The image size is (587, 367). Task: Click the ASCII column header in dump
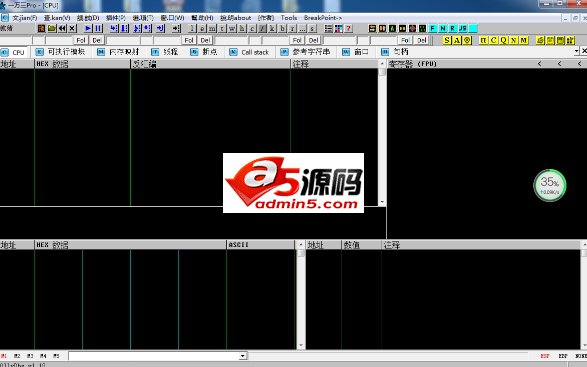tap(261, 245)
